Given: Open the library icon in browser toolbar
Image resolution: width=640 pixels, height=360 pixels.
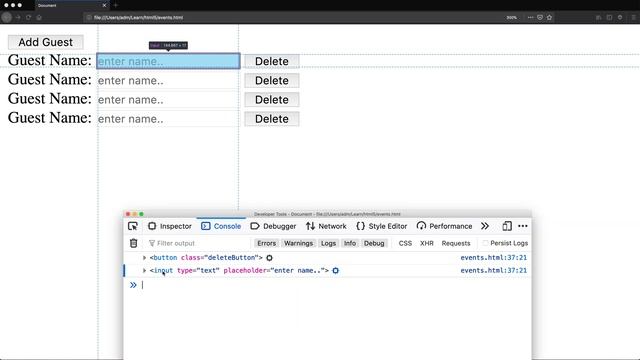Looking at the screenshot, I should (x=599, y=18).
